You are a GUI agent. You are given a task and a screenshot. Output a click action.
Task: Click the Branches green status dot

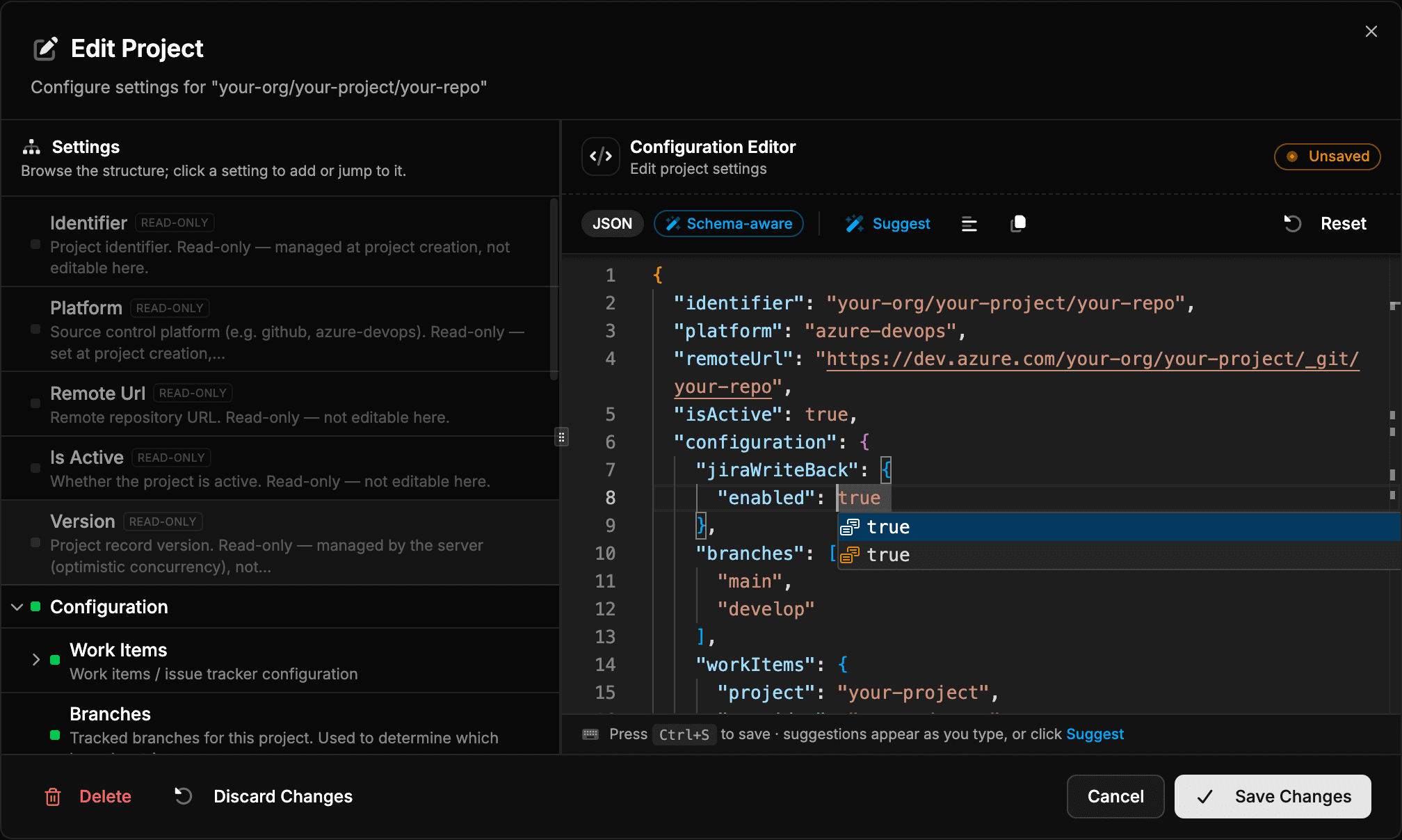(x=55, y=735)
